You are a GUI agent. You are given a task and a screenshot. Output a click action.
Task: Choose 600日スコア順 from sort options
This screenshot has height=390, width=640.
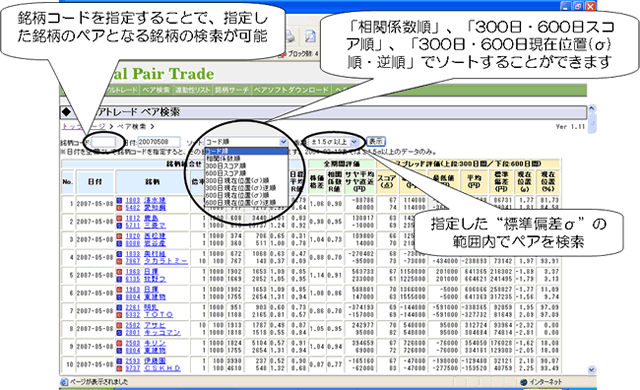coord(225,173)
